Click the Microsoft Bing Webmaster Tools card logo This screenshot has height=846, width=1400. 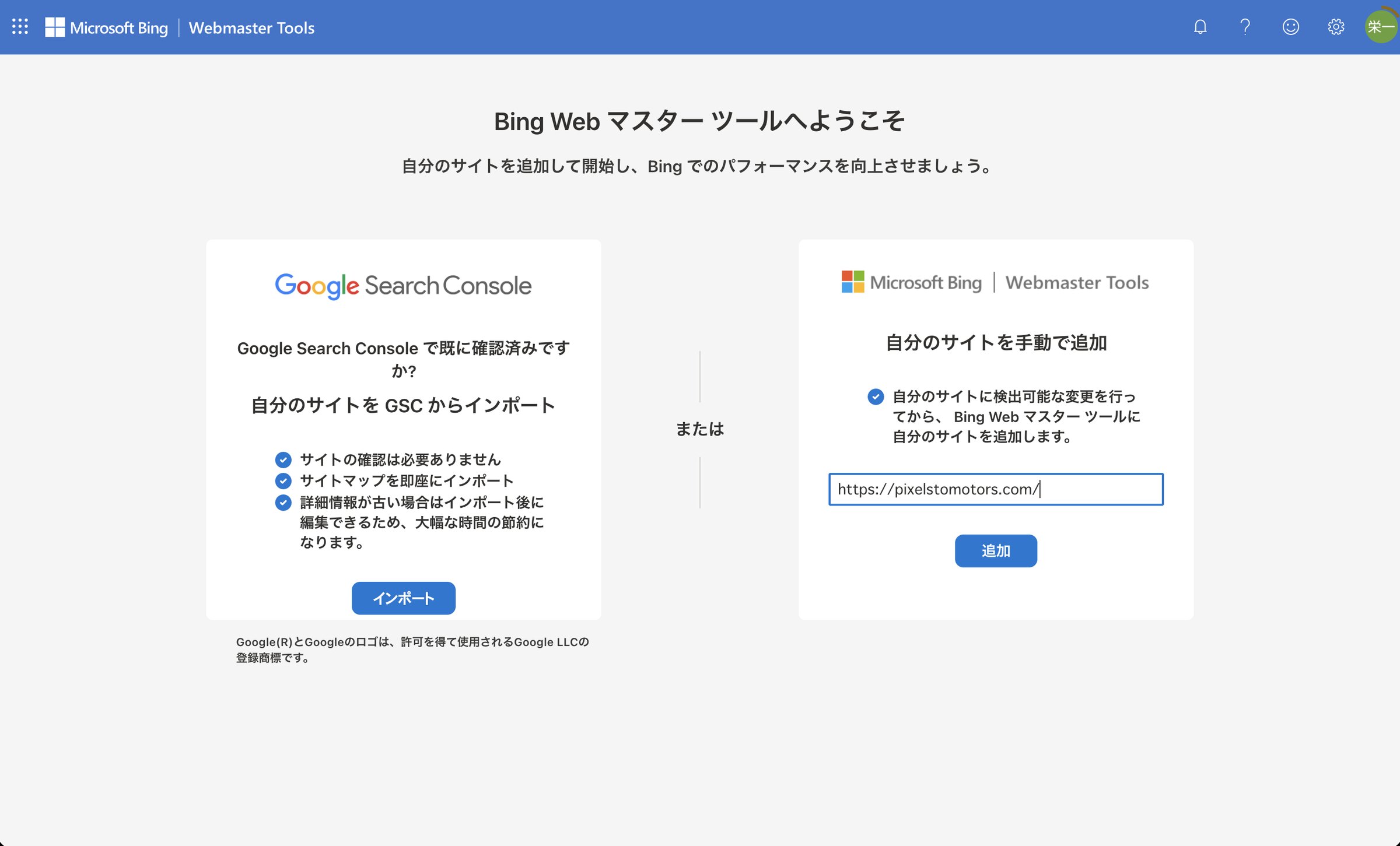pos(995,282)
